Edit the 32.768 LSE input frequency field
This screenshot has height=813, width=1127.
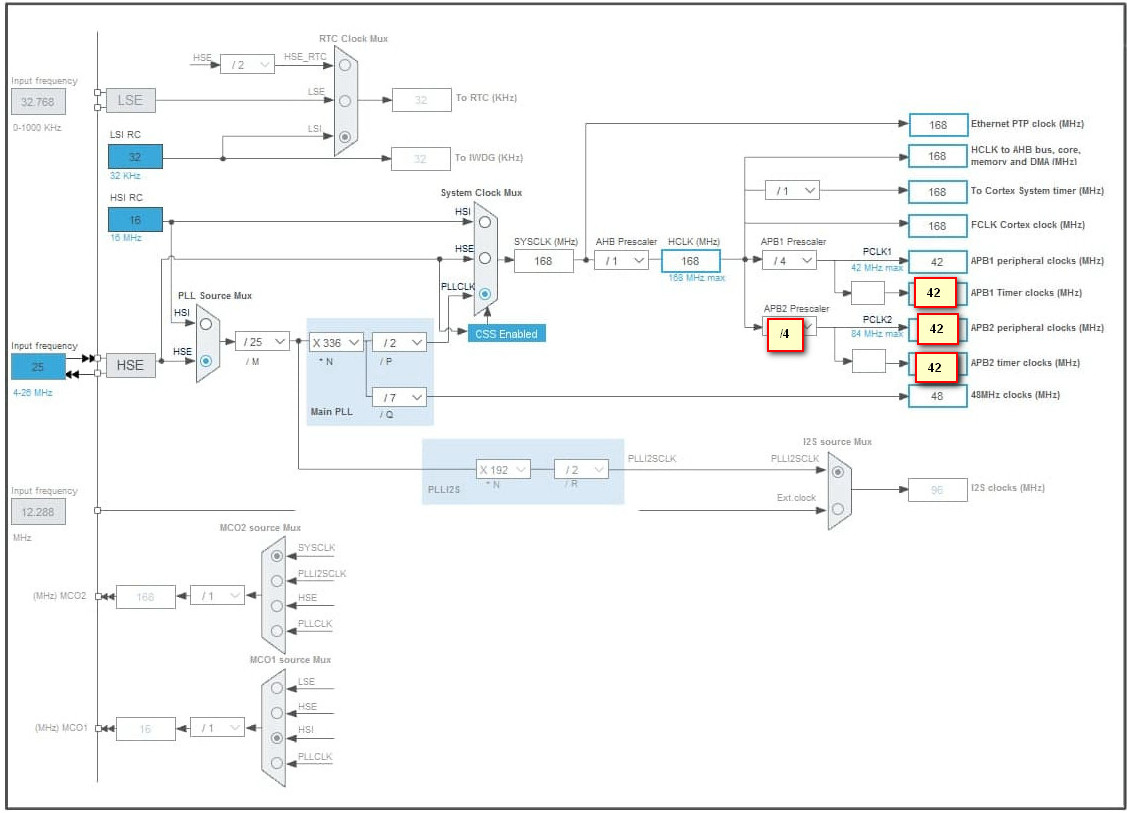[x=38, y=101]
